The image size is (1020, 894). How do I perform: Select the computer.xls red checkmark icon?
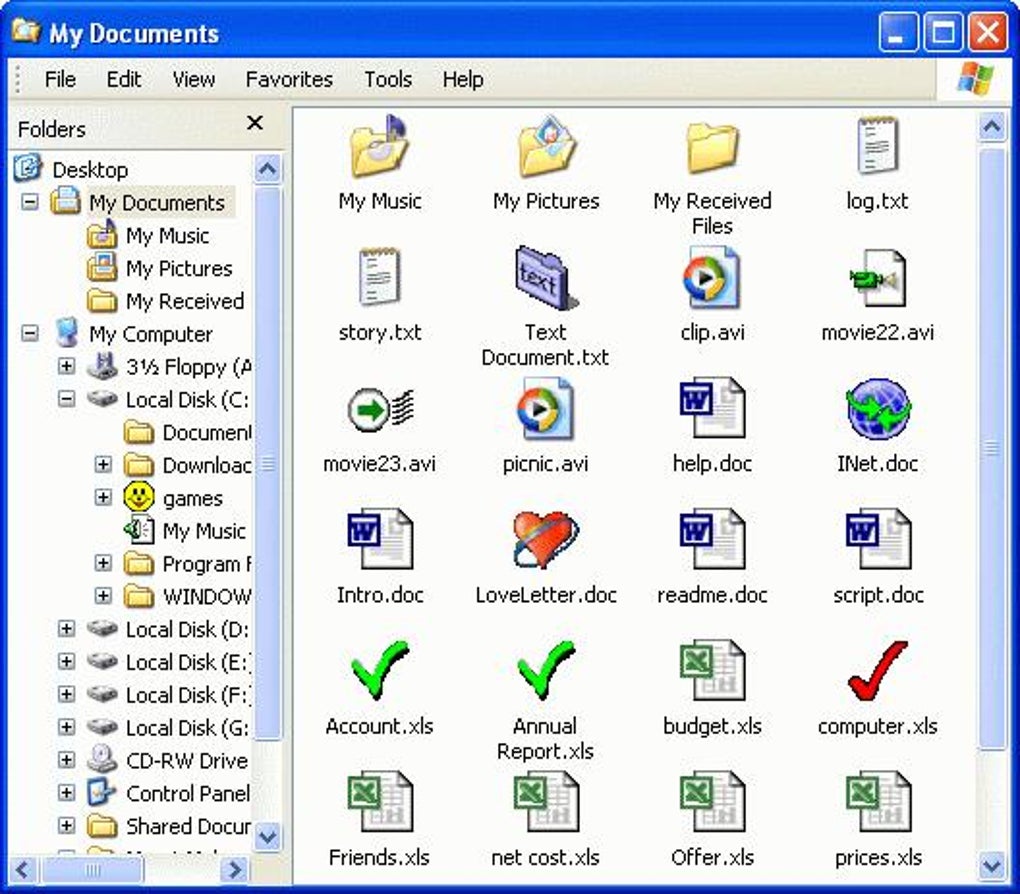pyautogui.click(x=877, y=671)
